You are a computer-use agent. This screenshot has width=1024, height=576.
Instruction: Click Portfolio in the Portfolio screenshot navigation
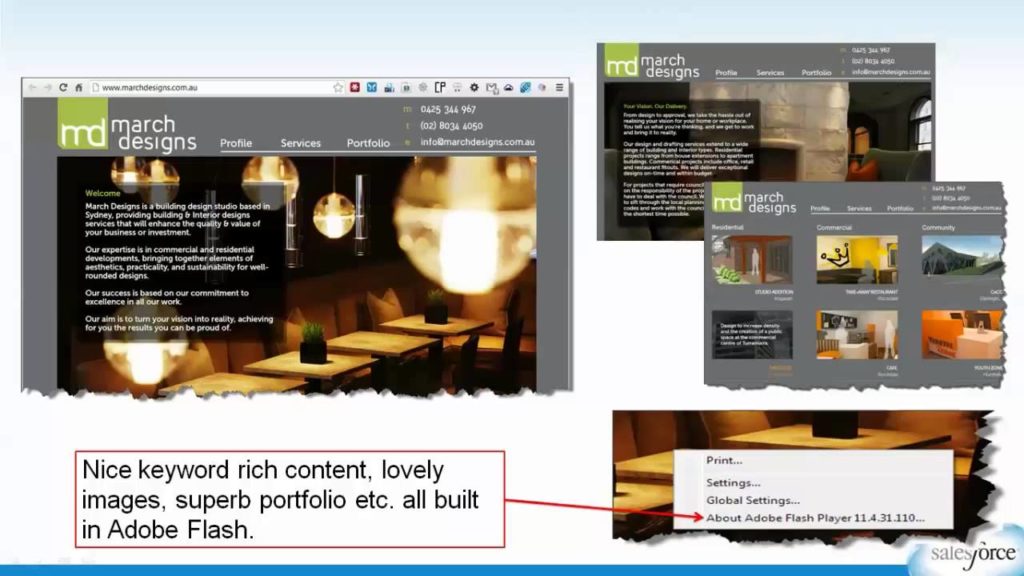pos(900,208)
